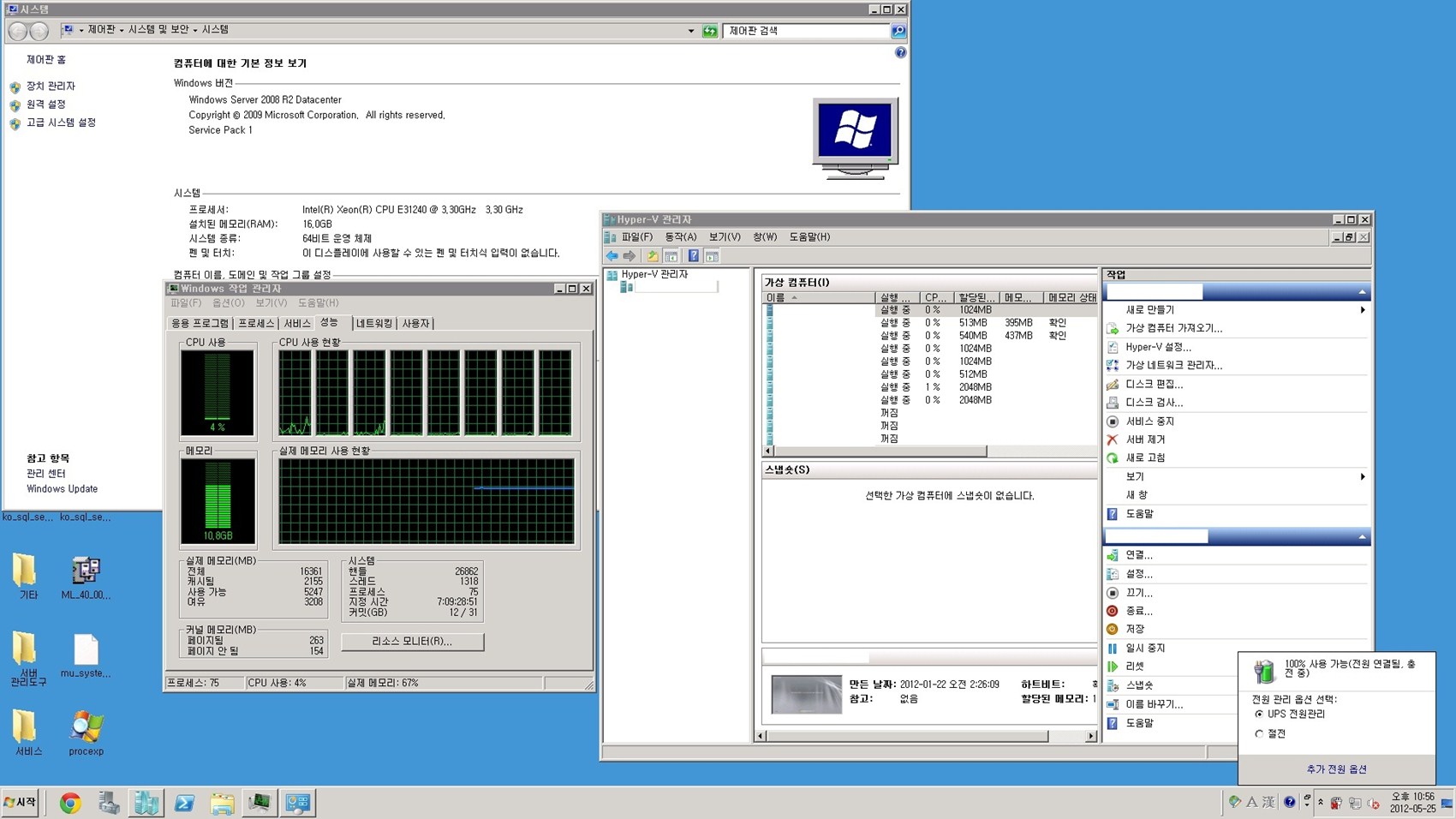Open procexp desktop icon
1456x819 pixels.
point(86,733)
